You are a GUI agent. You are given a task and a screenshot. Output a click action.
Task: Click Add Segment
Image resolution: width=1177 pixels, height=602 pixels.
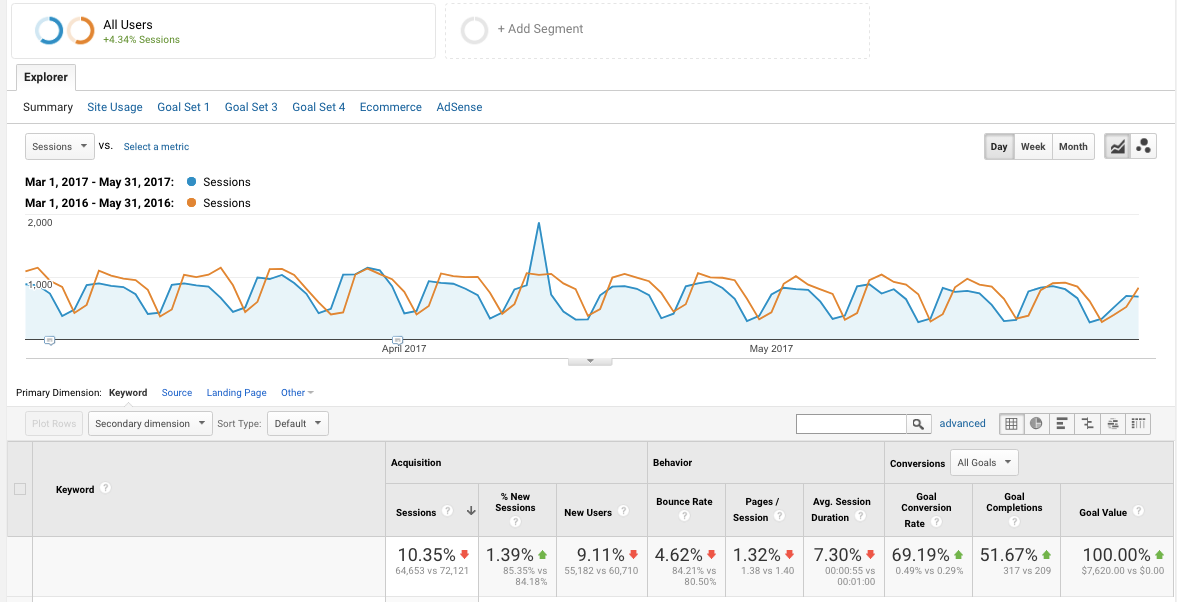click(540, 30)
